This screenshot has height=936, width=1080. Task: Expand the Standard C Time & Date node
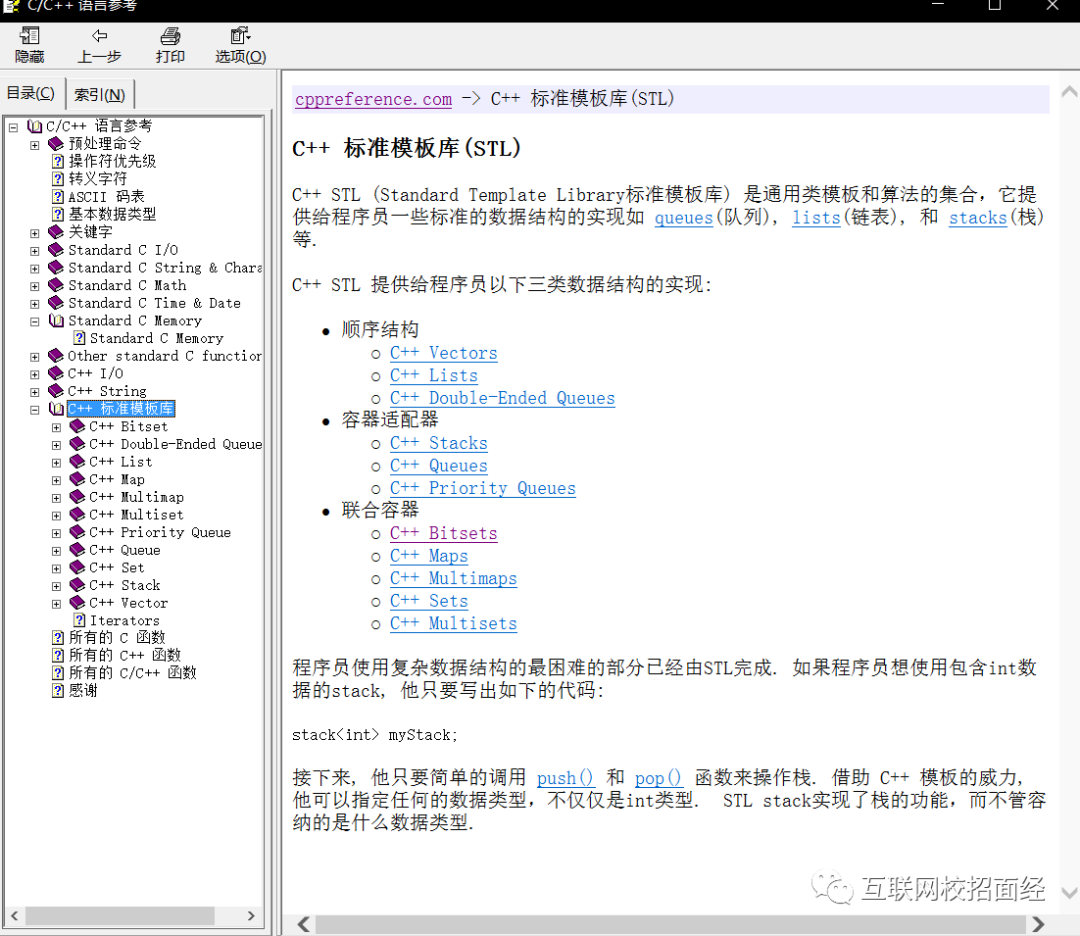pos(34,304)
